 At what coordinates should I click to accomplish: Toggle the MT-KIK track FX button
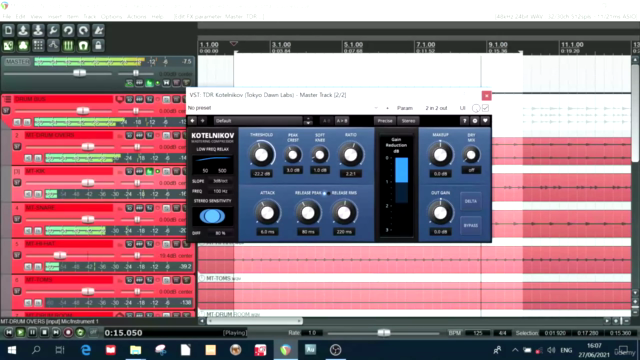(x=149, y=171)
